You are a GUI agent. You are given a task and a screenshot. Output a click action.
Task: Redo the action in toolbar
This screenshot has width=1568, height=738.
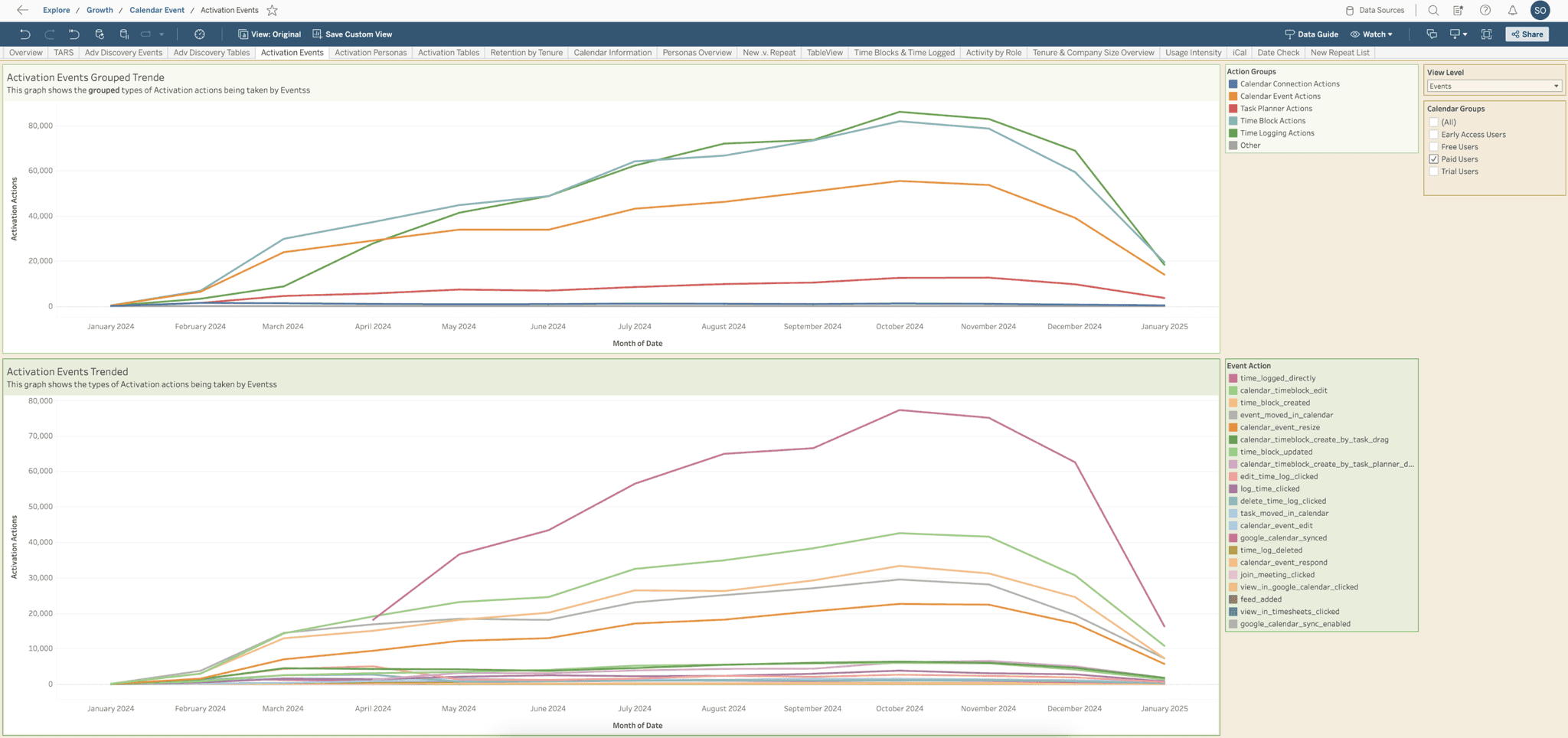(50, 34)
